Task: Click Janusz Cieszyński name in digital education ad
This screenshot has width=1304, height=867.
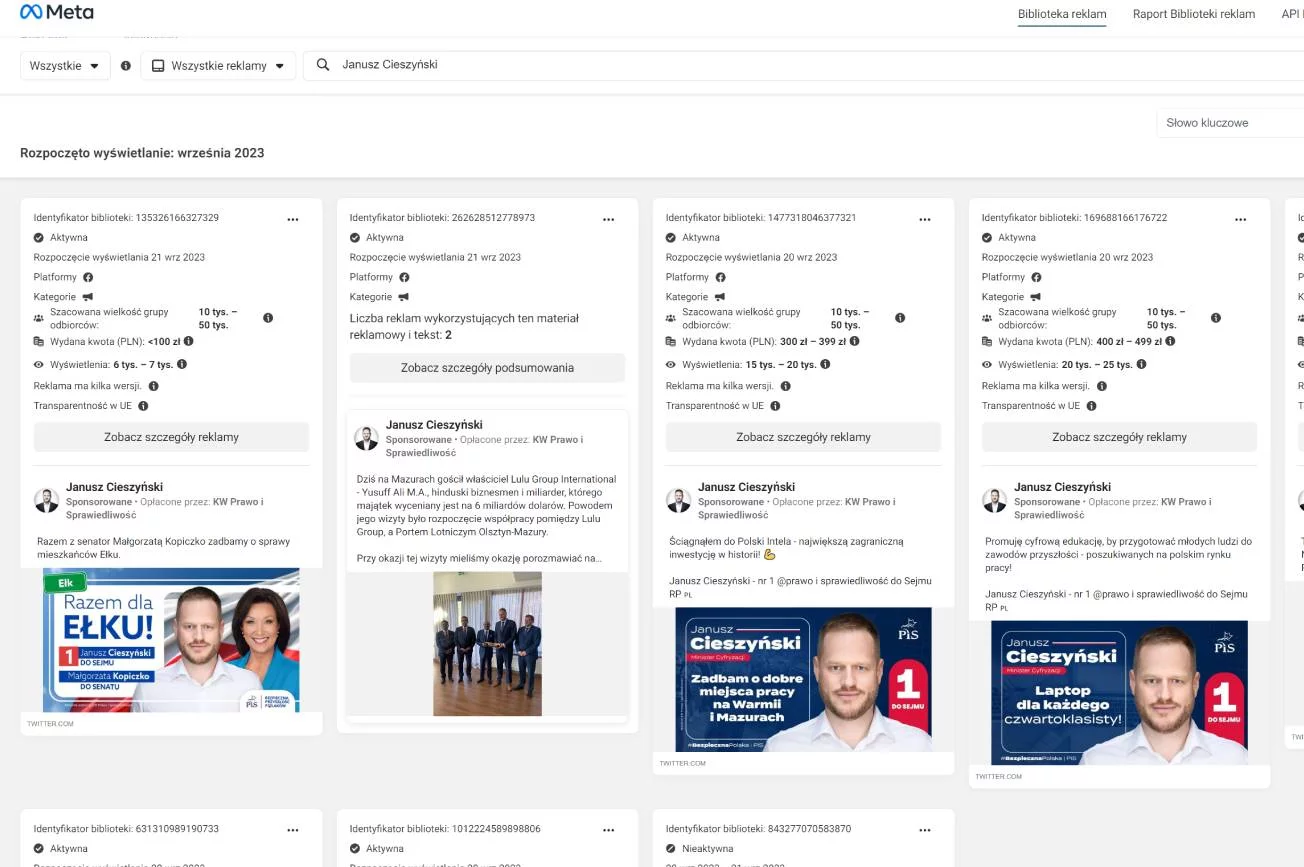Action: (1062, 487)
